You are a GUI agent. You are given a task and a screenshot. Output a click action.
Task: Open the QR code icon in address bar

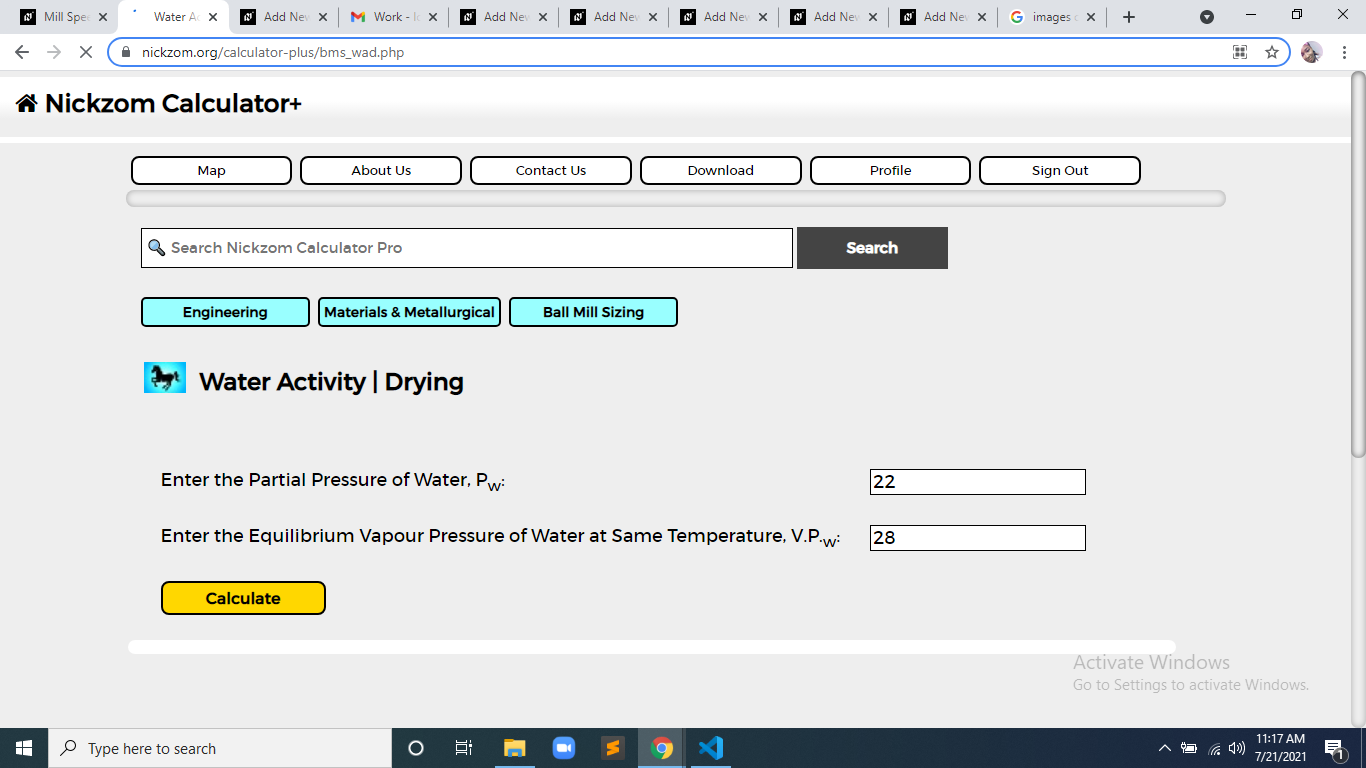click(1240, 52)
